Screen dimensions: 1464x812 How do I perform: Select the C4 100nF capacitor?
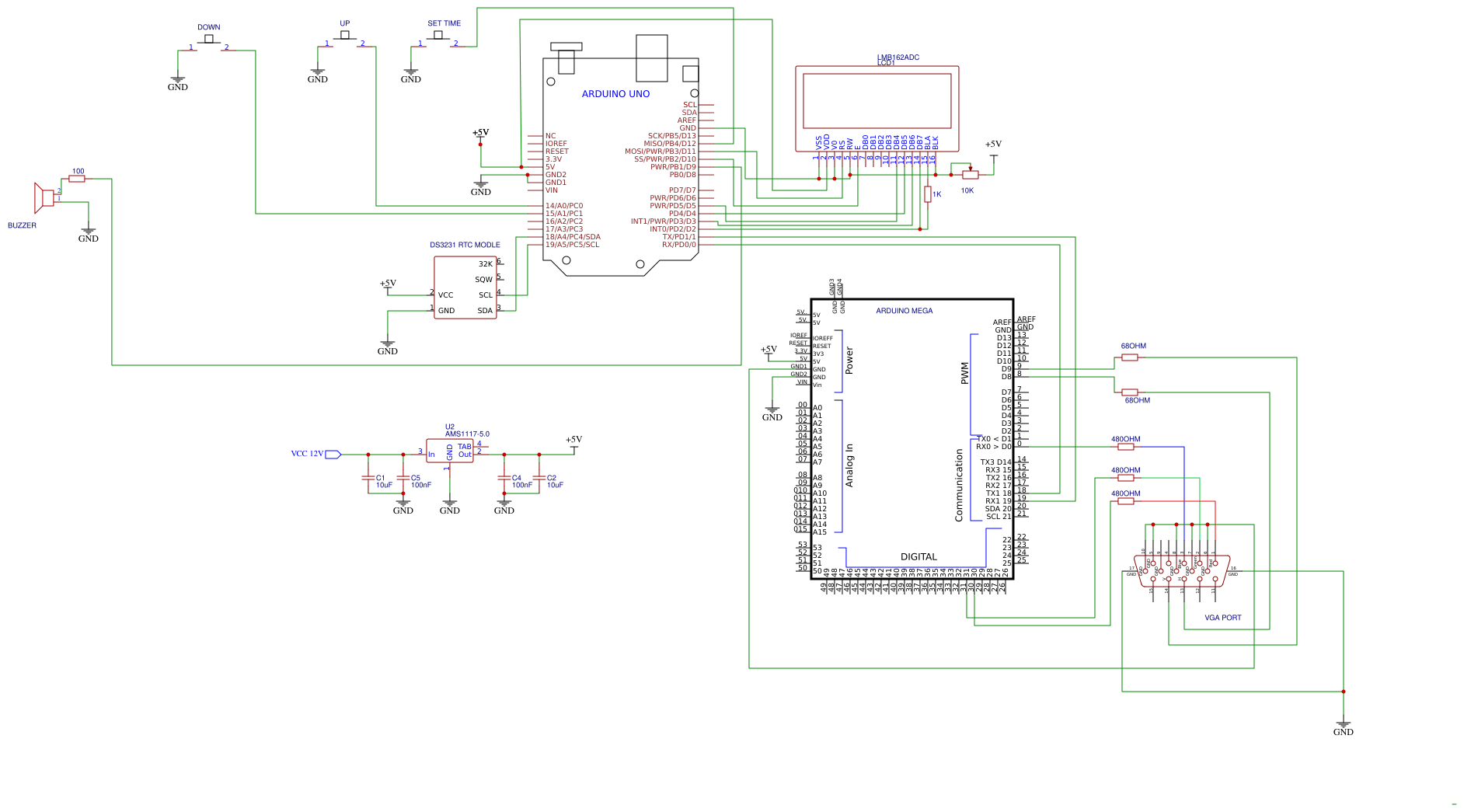pos(504,478)
